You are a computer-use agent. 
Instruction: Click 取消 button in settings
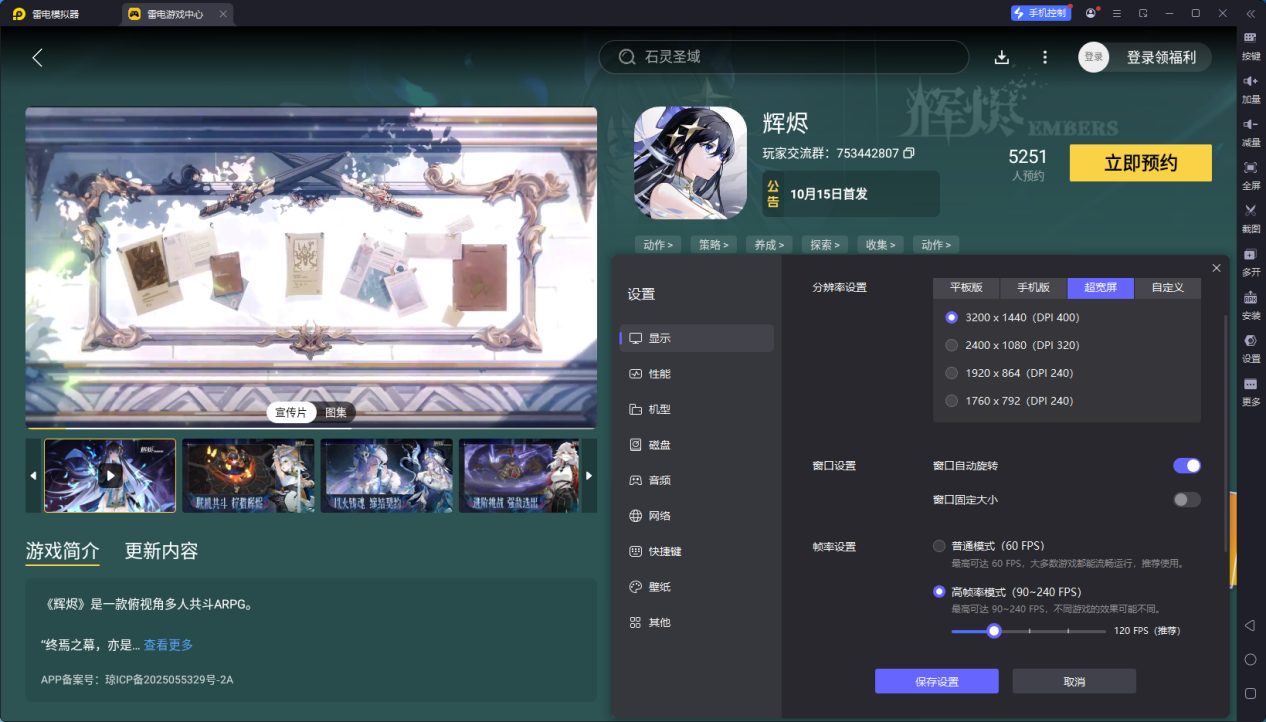[1074, 682]
